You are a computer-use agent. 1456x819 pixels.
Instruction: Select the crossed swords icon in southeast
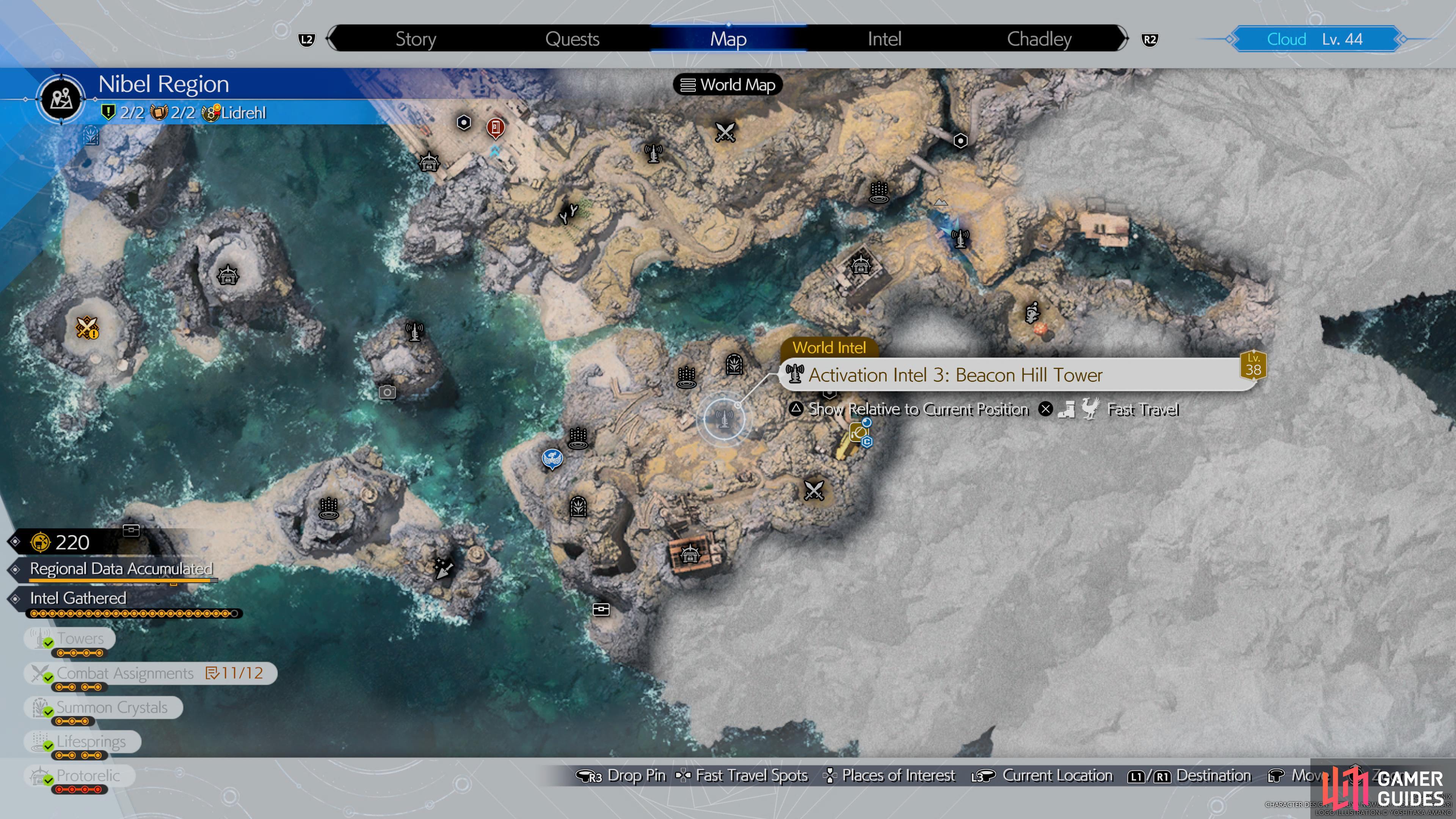click(814, 491)
